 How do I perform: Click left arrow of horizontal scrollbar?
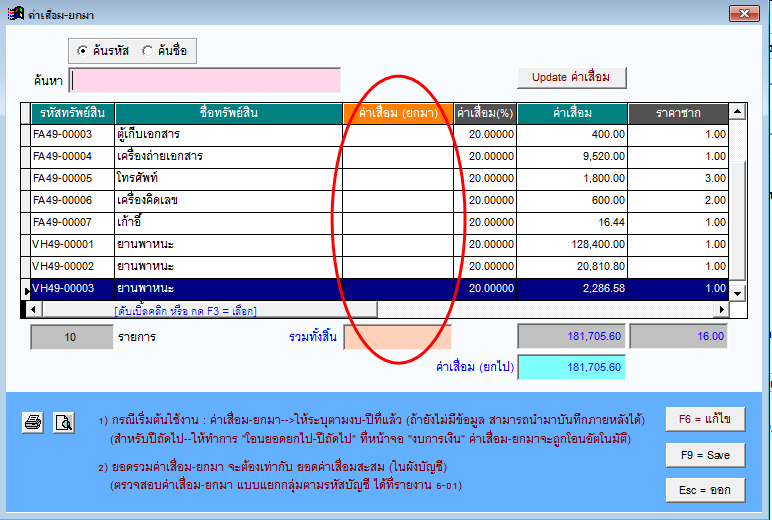pyautogui.click(x=33, y=310)
